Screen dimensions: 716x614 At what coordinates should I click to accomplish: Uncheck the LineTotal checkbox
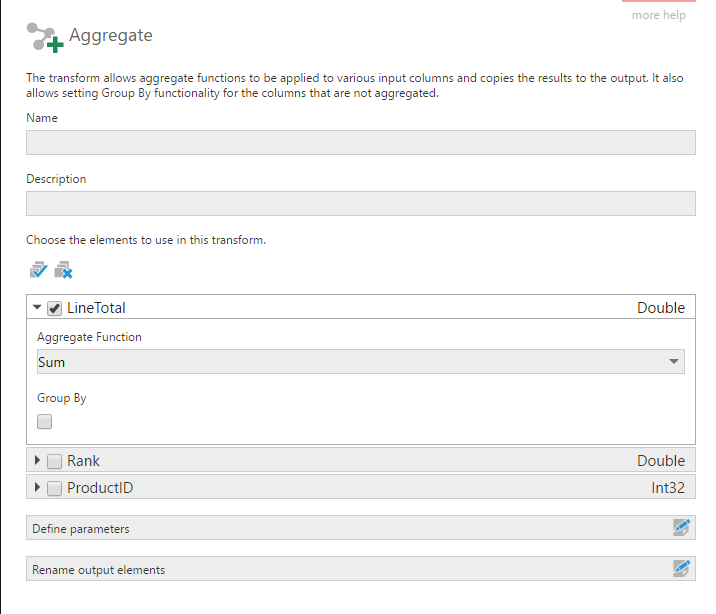tap(55, 308)
